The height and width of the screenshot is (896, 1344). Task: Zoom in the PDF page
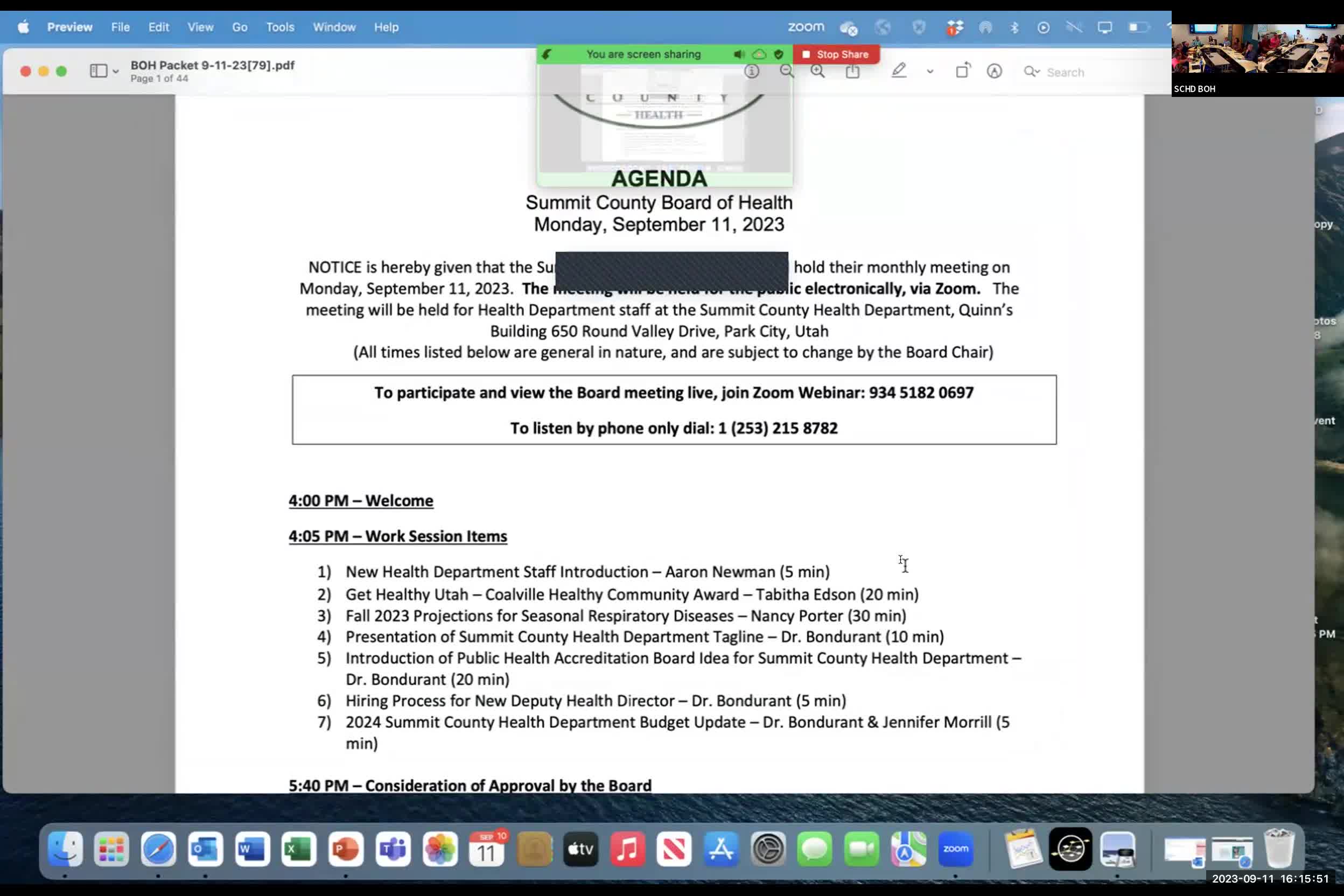click(x=818, y=71)
